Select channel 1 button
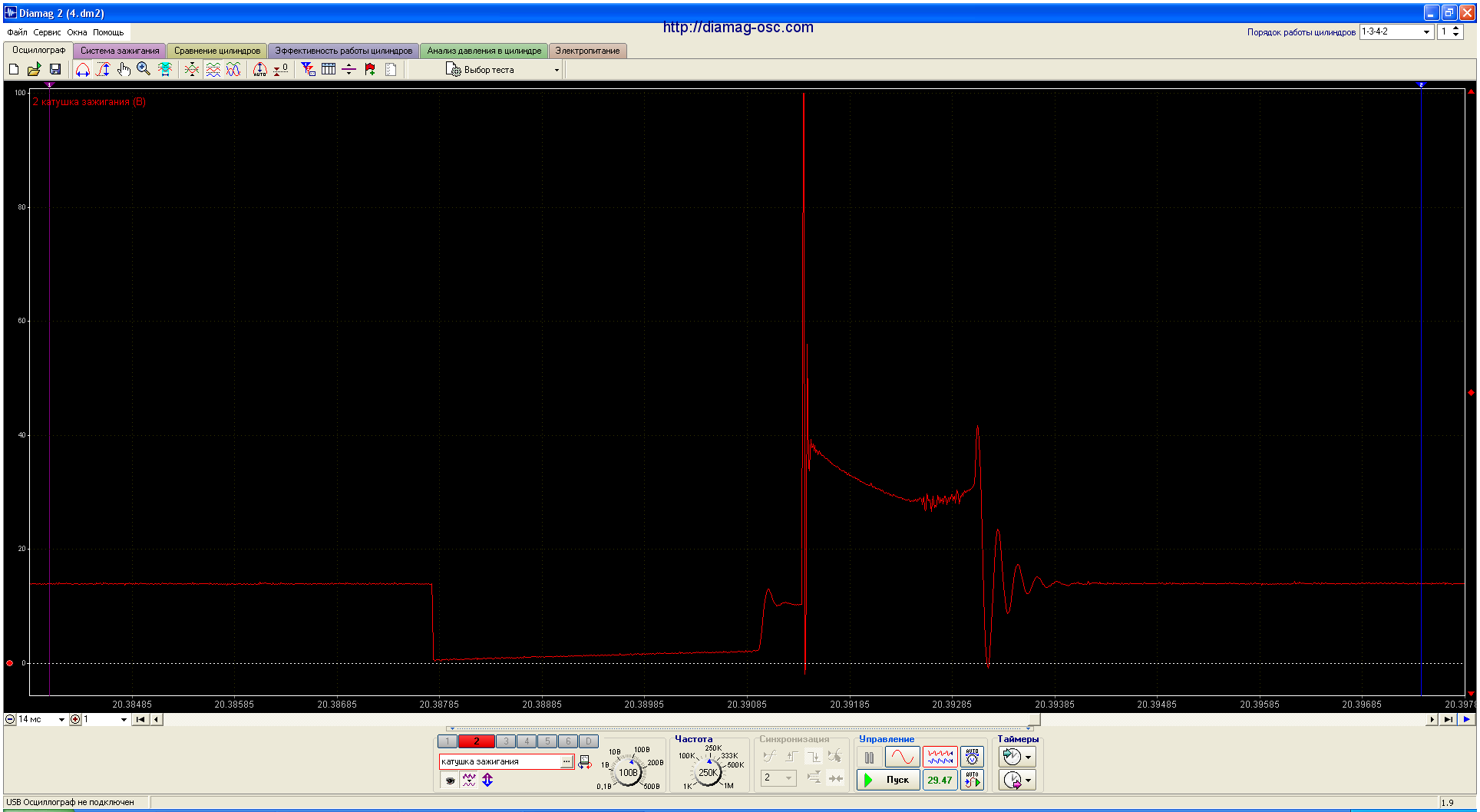1480x812 pixels. click(x=447, y=741)
